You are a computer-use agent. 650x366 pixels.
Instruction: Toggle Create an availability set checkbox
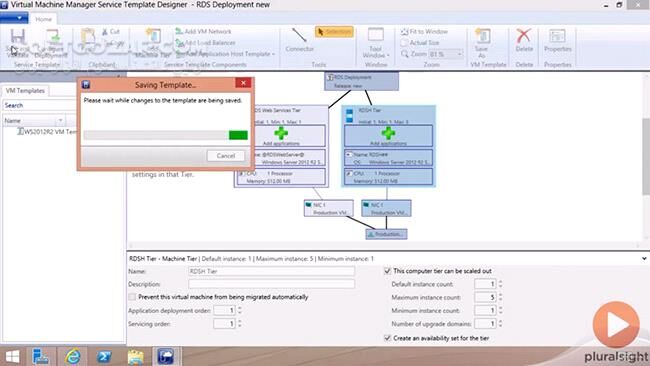(x=388, y=338)
